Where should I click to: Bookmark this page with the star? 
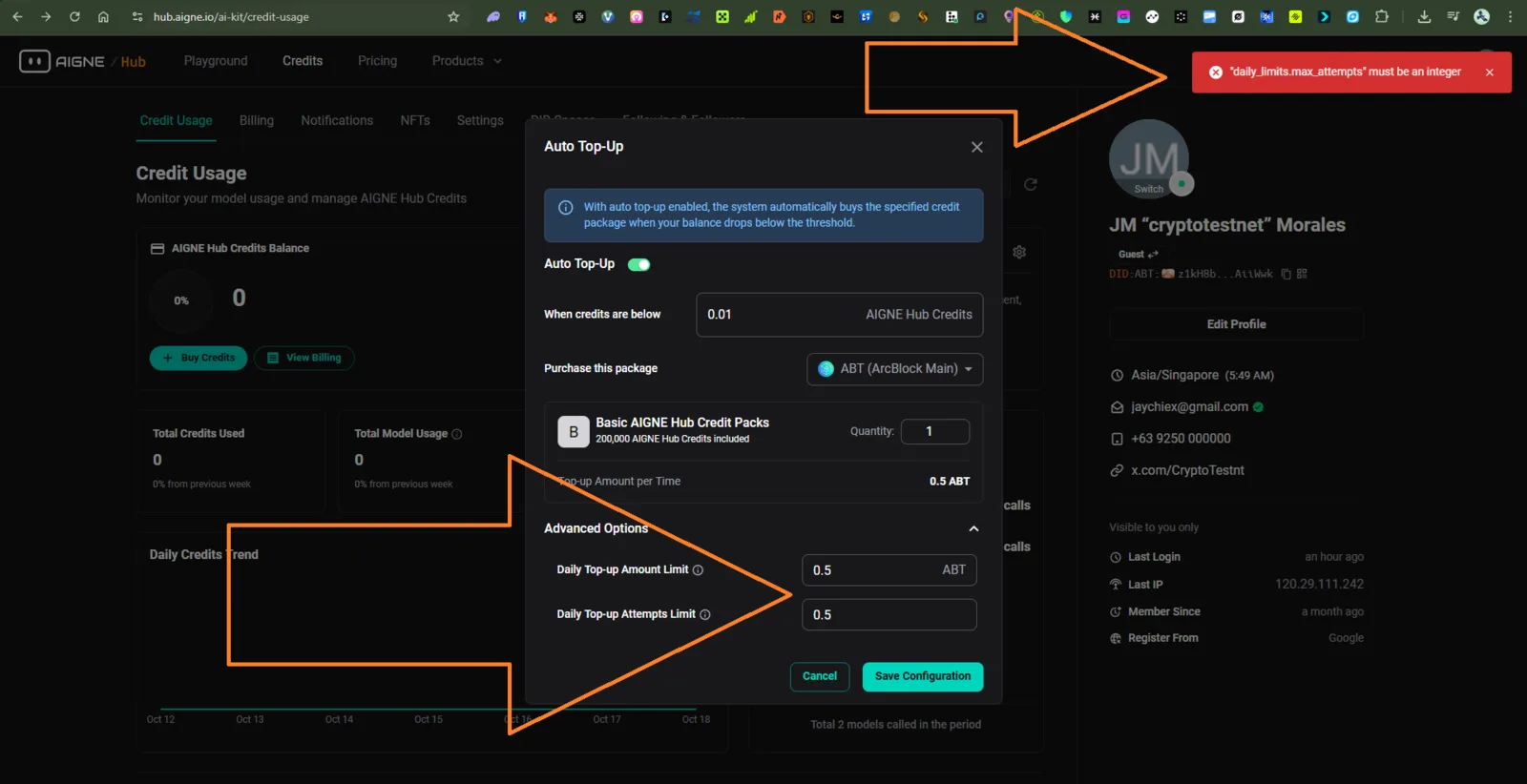point(453,16)
